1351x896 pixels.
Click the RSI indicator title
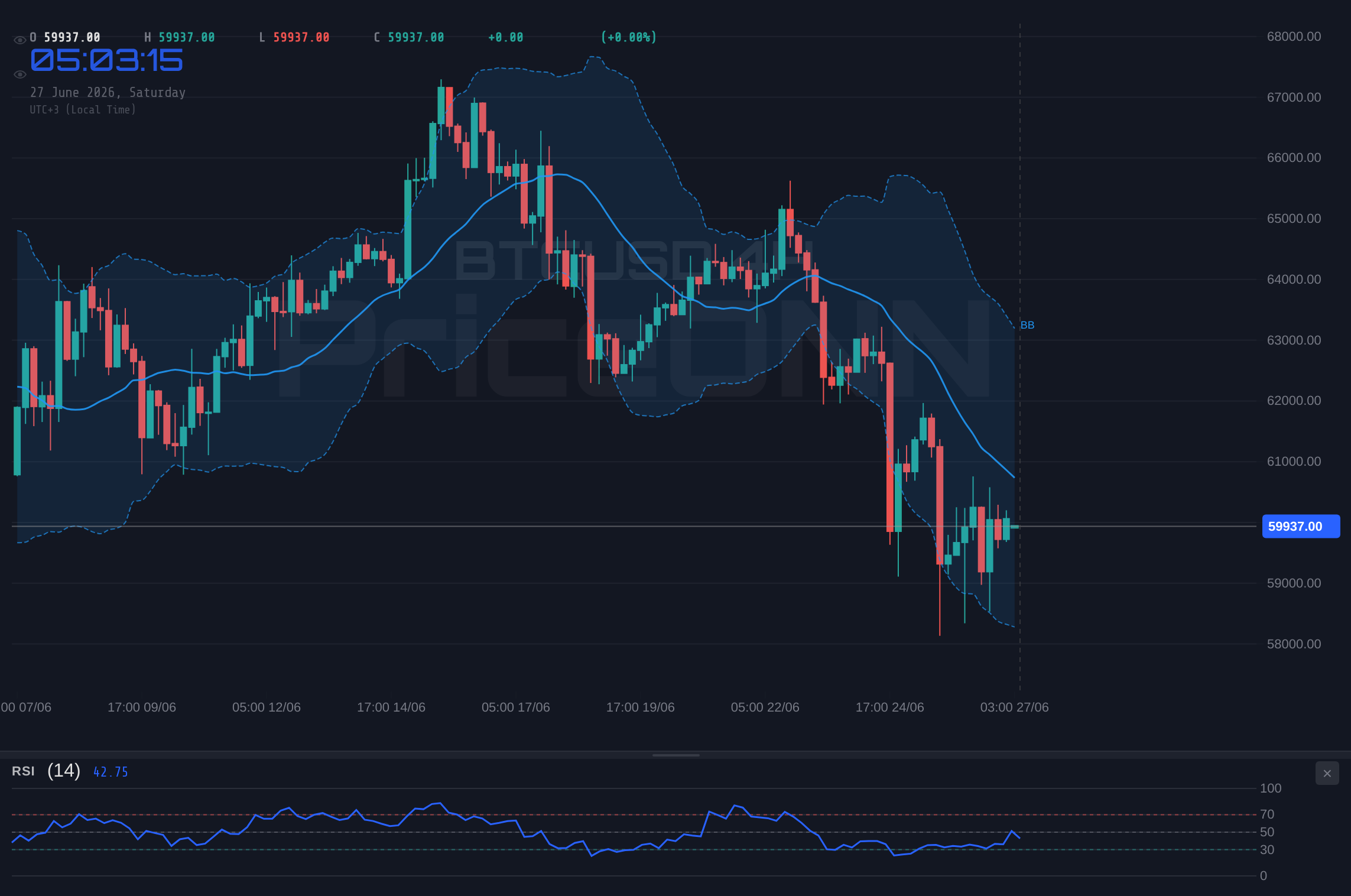point(23,771)
